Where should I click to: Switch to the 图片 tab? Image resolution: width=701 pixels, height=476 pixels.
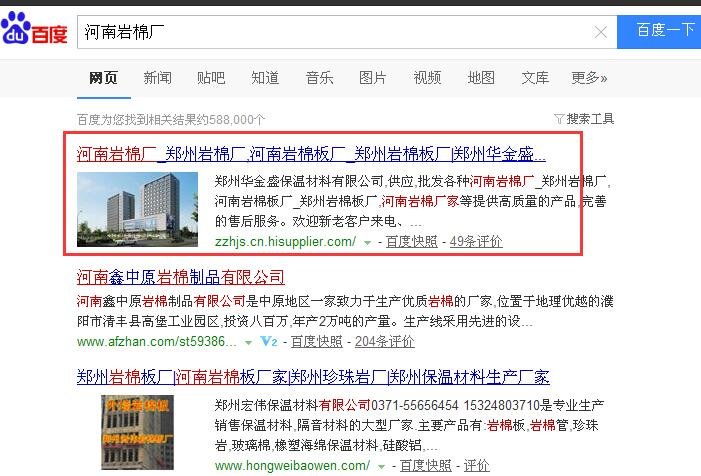(x=373, y=78)
